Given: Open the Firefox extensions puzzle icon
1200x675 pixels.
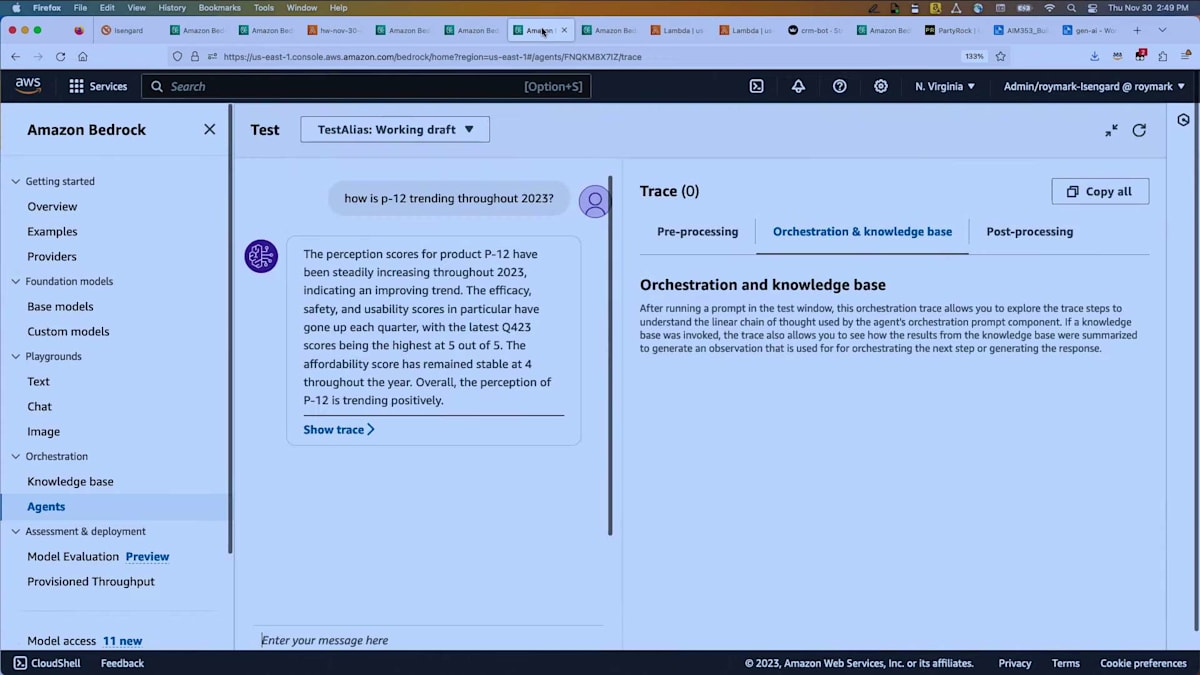Looking at the screenshot, I should 1162,57.
